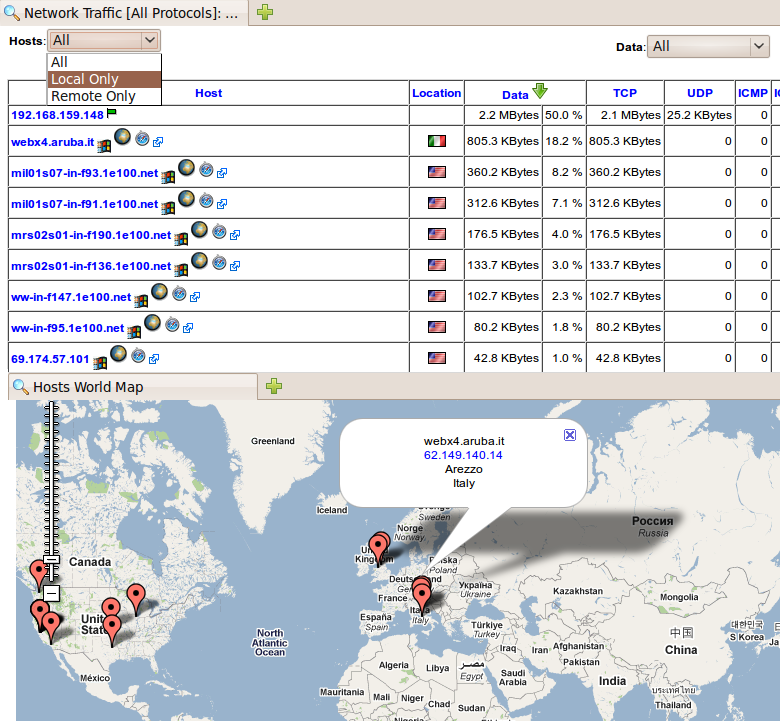Click the globe icon next to webx4.aruba.it
The width and height of the screenshot is (780, 721).
[x=122, y=136]
